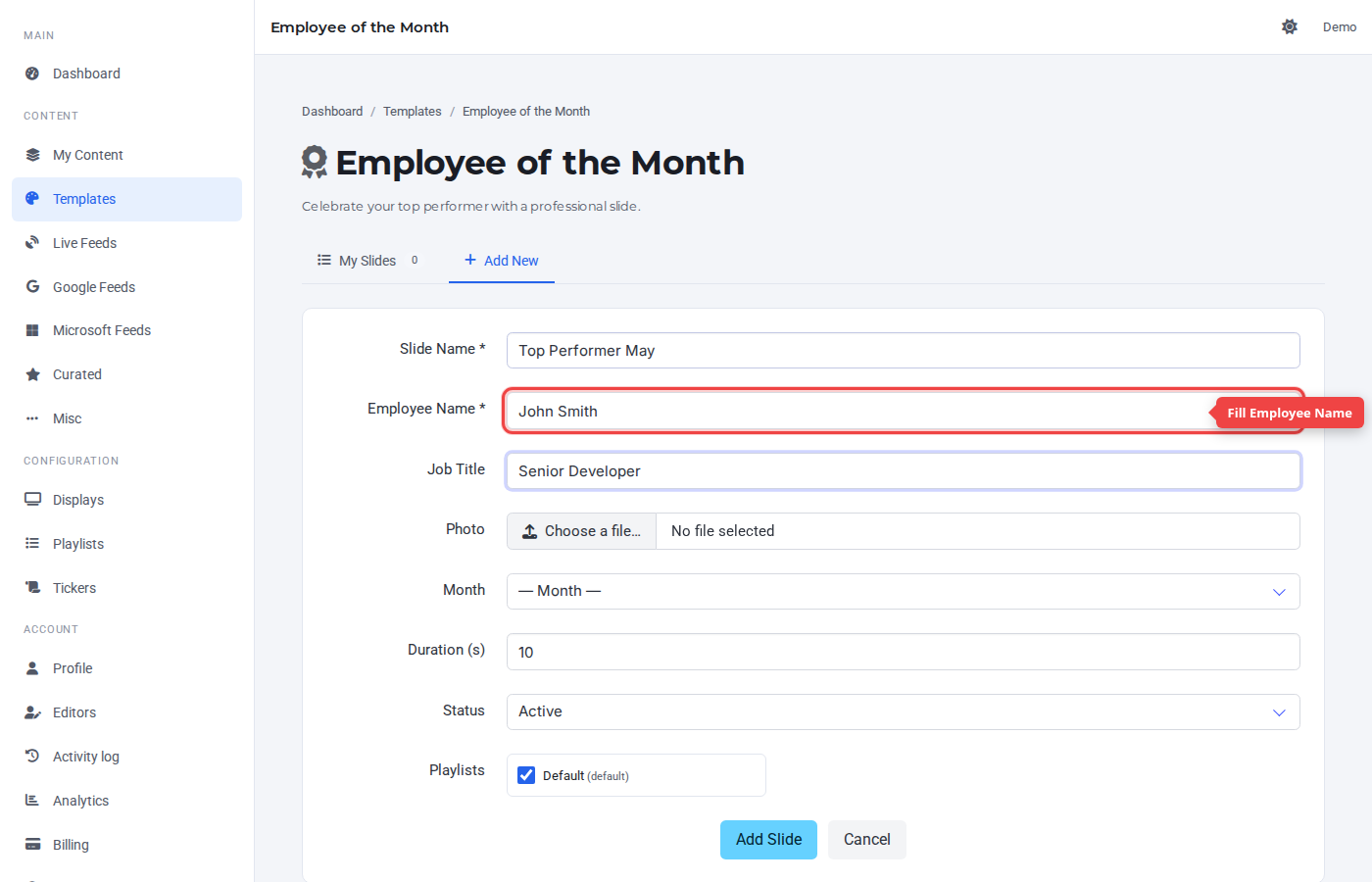Open the Status dropdown showing Active
Viewport: 1372px width, 882px height.
pyautogui.click(x=903, y=711)
